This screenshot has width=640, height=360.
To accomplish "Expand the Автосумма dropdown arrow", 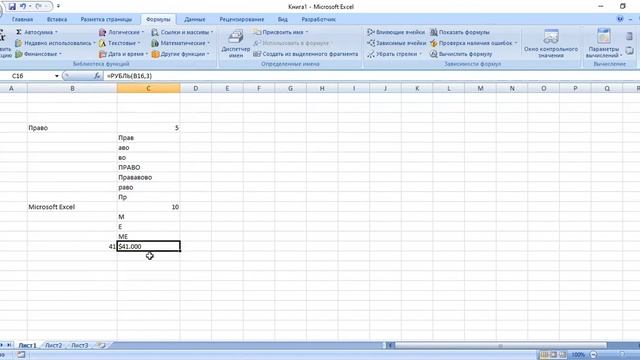I will point(56,32).
